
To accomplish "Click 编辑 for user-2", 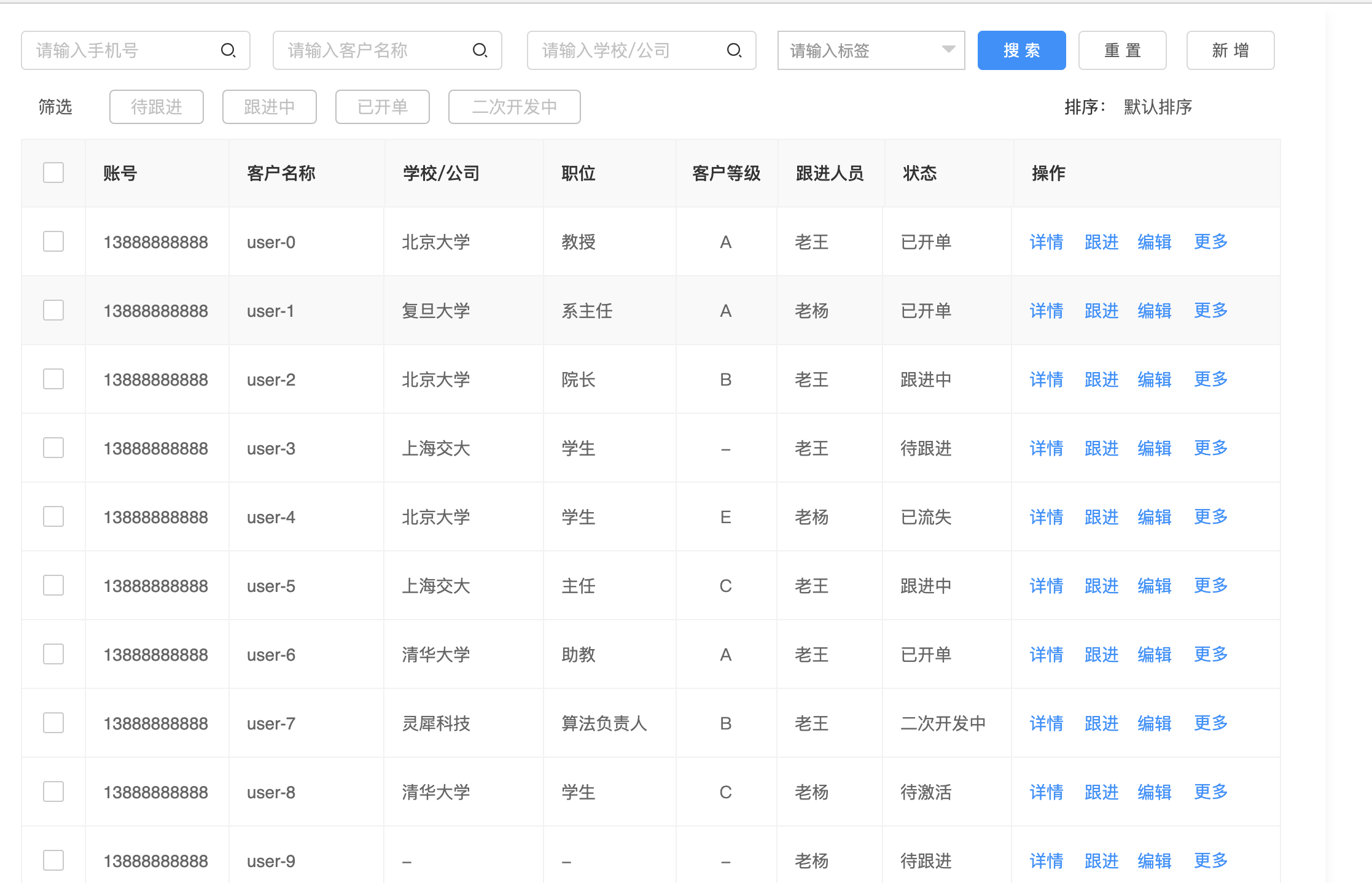I will coord(1155,379).
